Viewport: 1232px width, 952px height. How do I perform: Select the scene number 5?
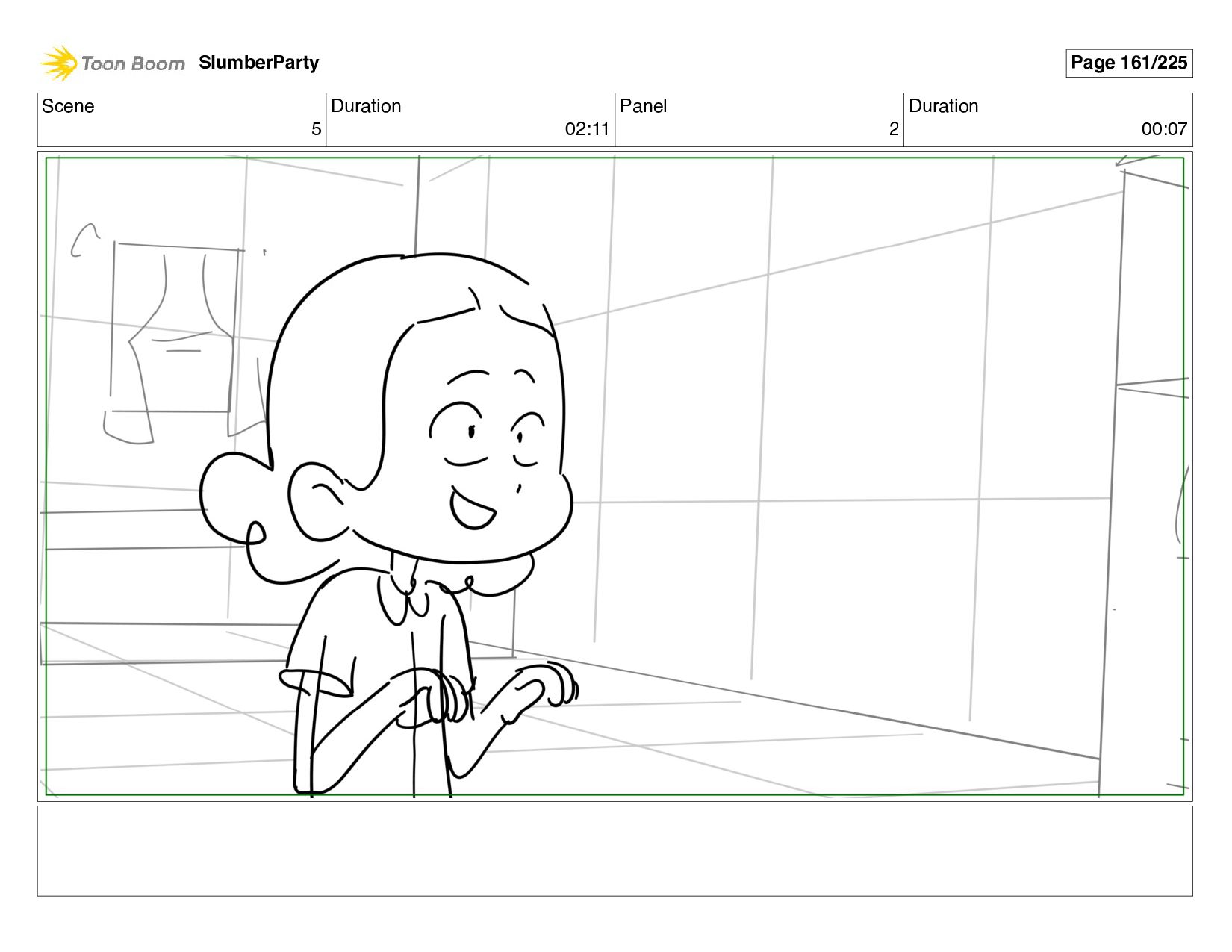(316, 129)
